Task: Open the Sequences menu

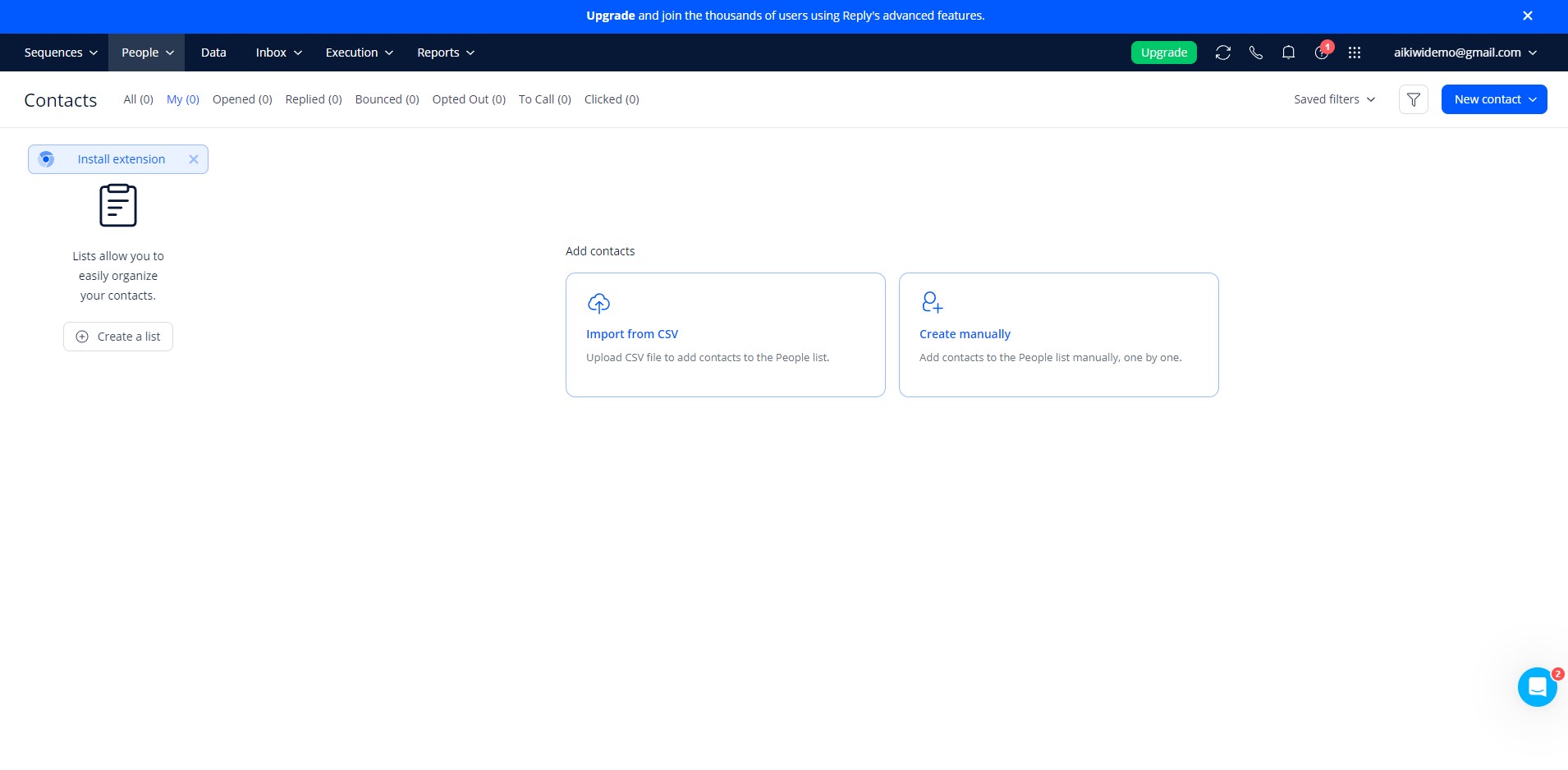Action: pyautogui.click(x=61, y=53)
